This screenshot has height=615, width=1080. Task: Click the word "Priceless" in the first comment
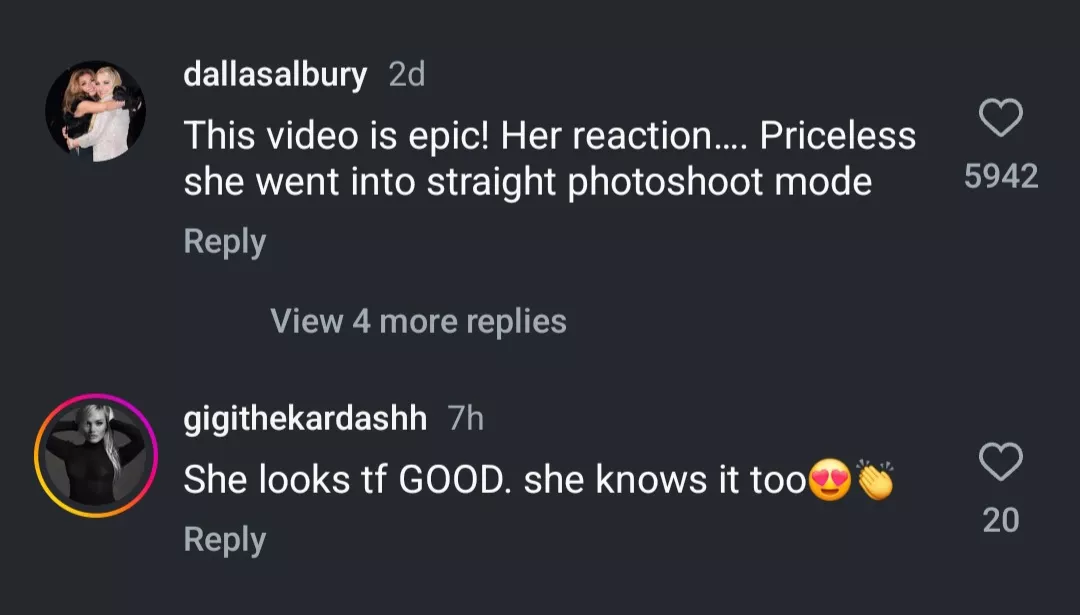coord(837,136)
